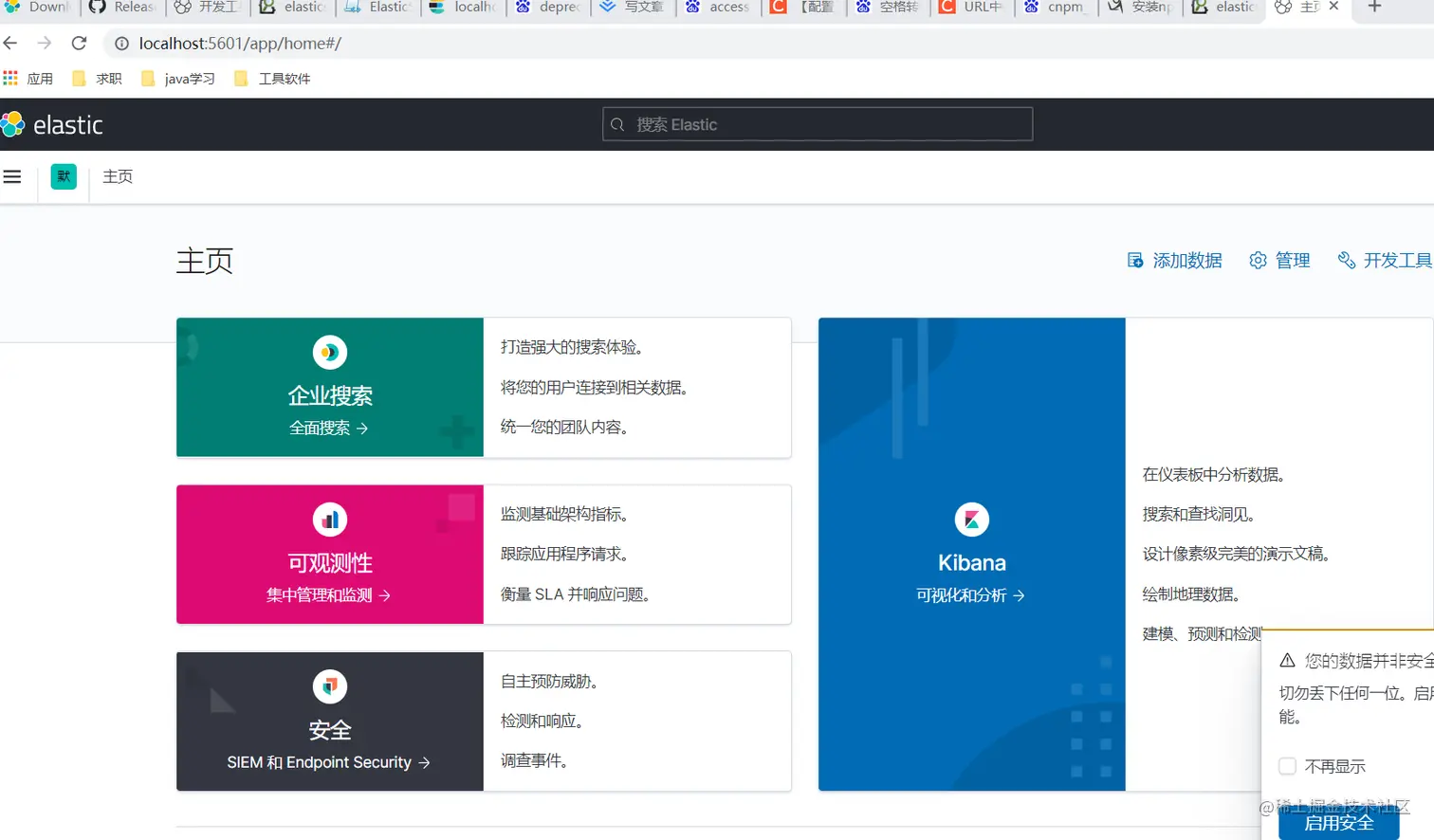The height and width of the screenshot is (840, 1434).
Task: Click the 开发工具 wrench icon
Action: tap(1347, 261)
